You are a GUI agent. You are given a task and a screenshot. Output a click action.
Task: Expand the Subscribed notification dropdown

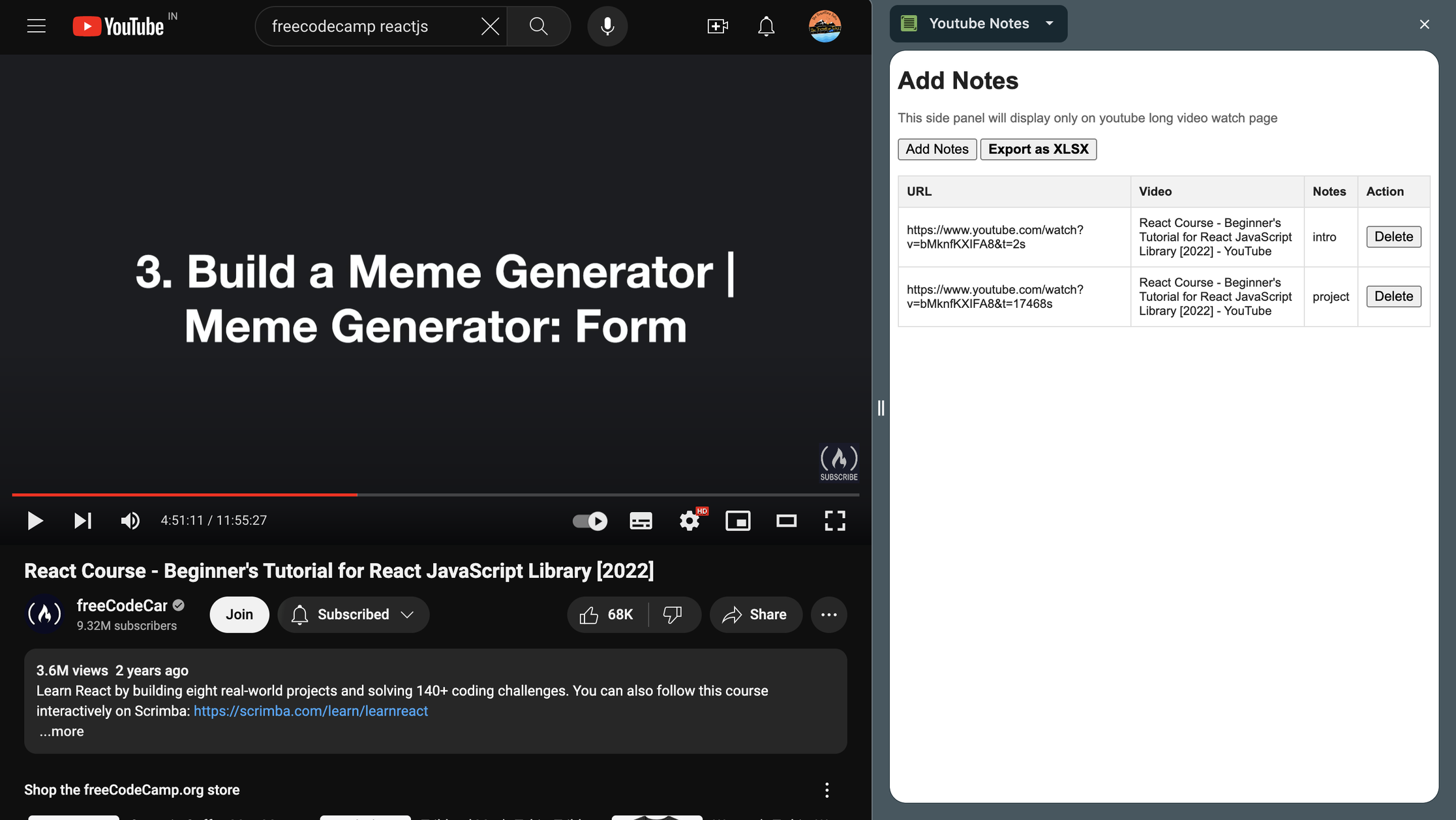[x=353, y=615]
